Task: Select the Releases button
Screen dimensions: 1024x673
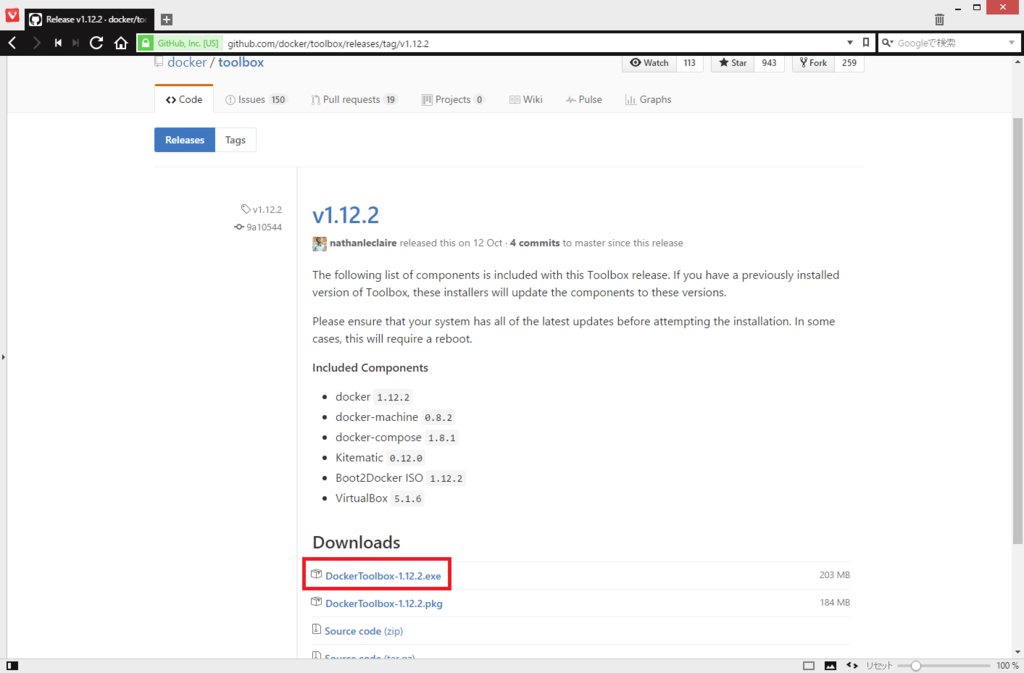Action: point(185,140)
